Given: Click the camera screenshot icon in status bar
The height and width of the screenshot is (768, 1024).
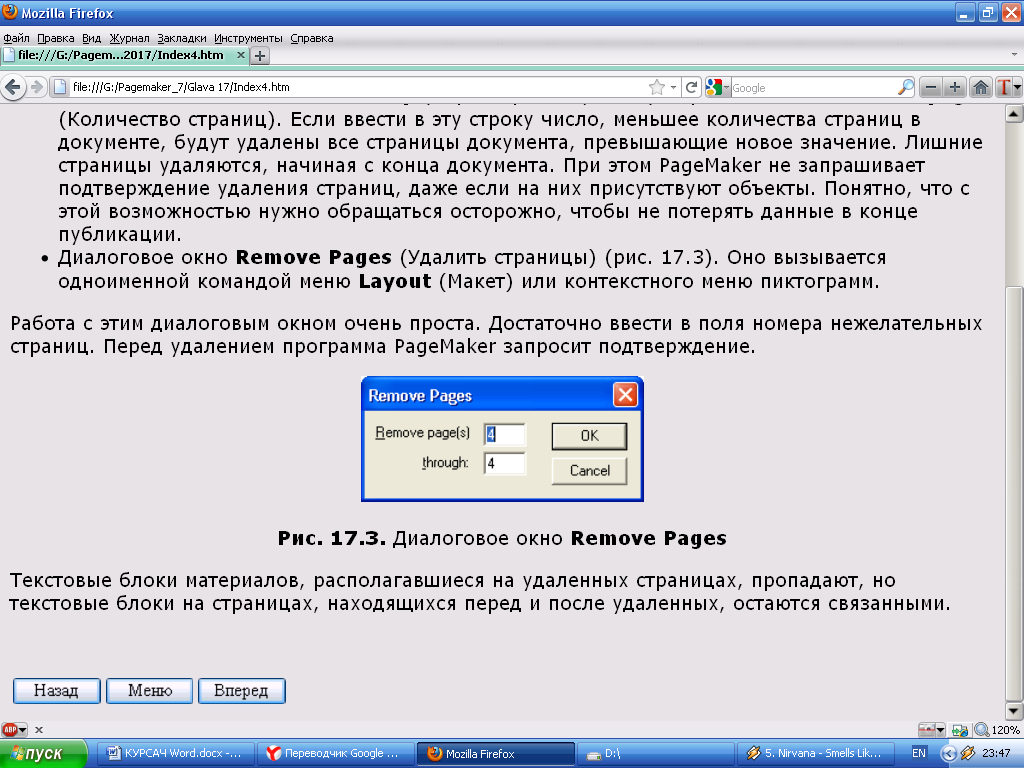Looking at the screenshot, I should click(927, 729).
